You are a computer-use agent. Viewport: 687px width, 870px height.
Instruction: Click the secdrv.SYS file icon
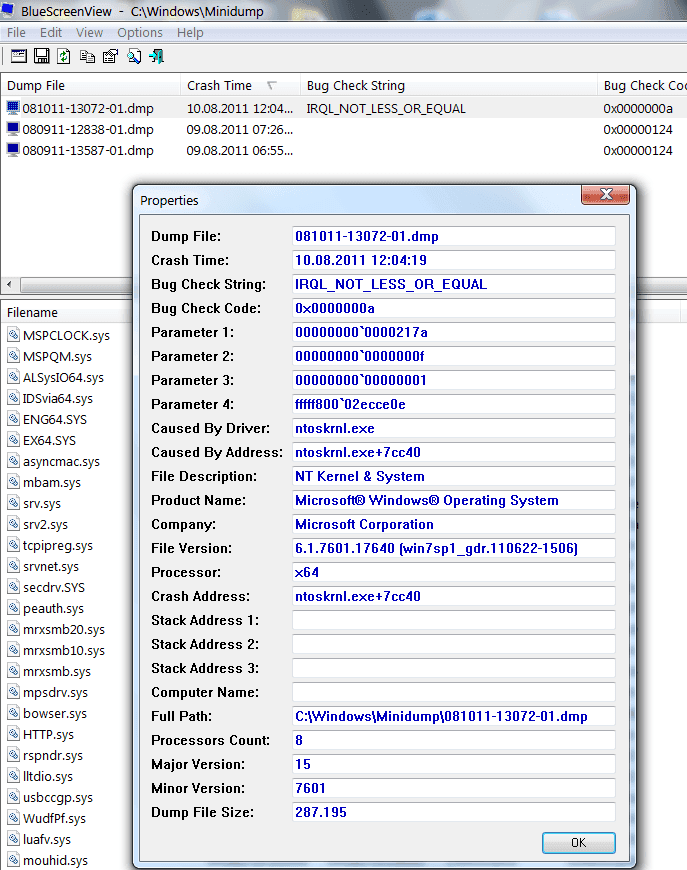[13, 587]
